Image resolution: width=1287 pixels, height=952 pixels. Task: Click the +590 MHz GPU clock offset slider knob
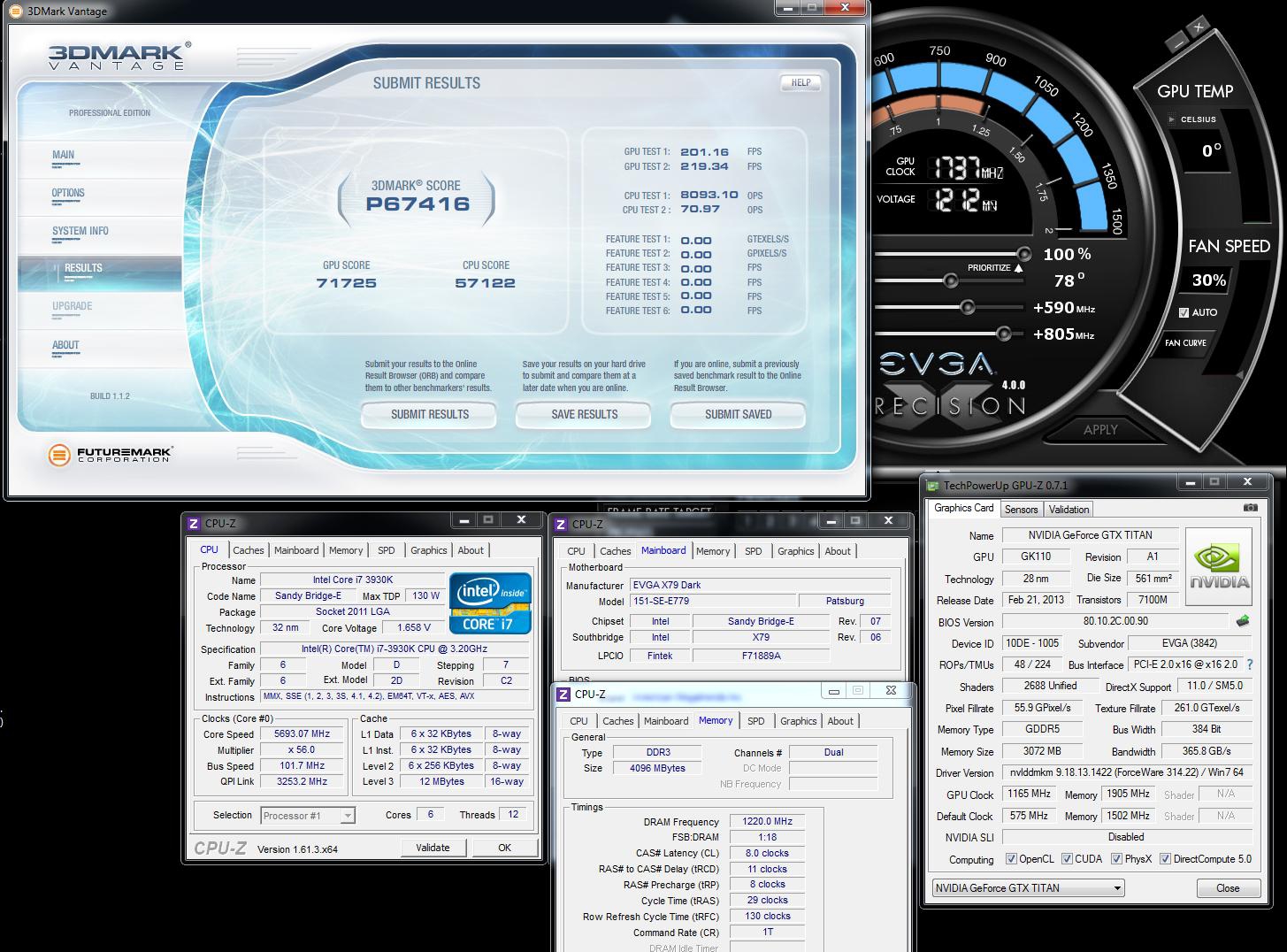(967, 308)
